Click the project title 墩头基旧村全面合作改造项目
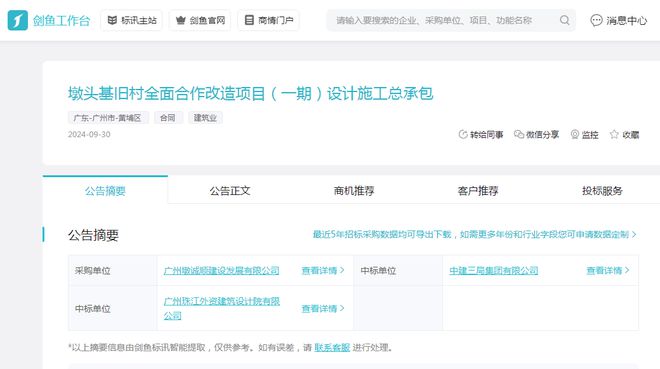This screenshot has width=660, height=369. click(250, 93)
